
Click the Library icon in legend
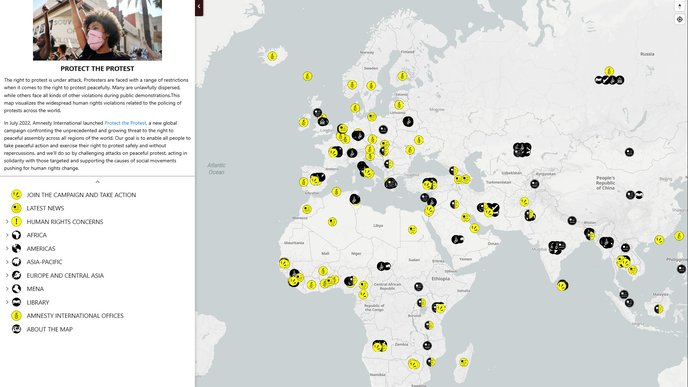(x=16, y=302)
